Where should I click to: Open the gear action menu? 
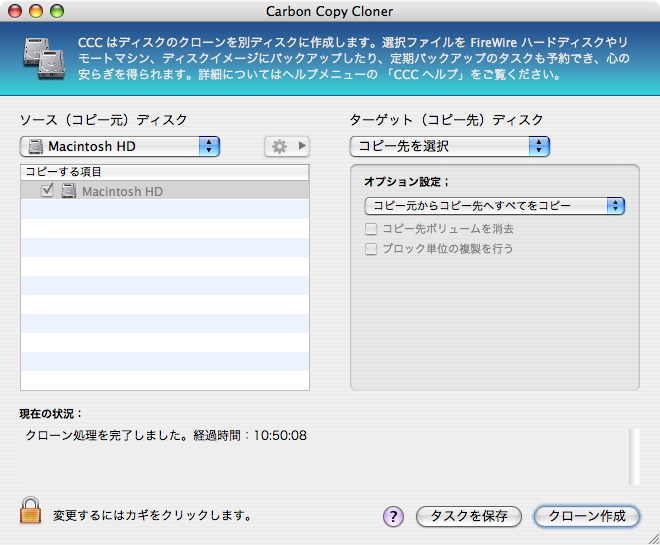point(287,146)
